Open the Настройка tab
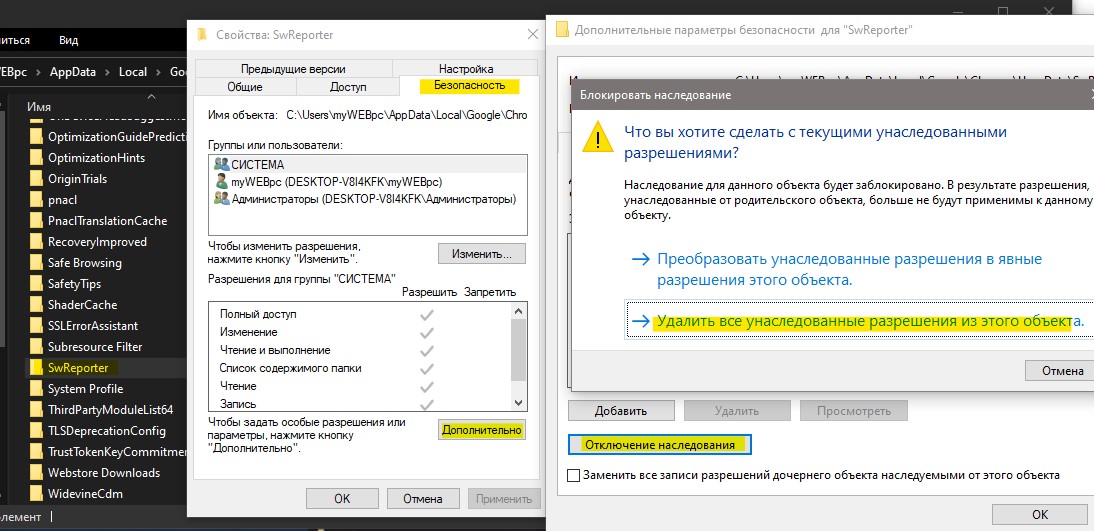 tap(465, 68)
